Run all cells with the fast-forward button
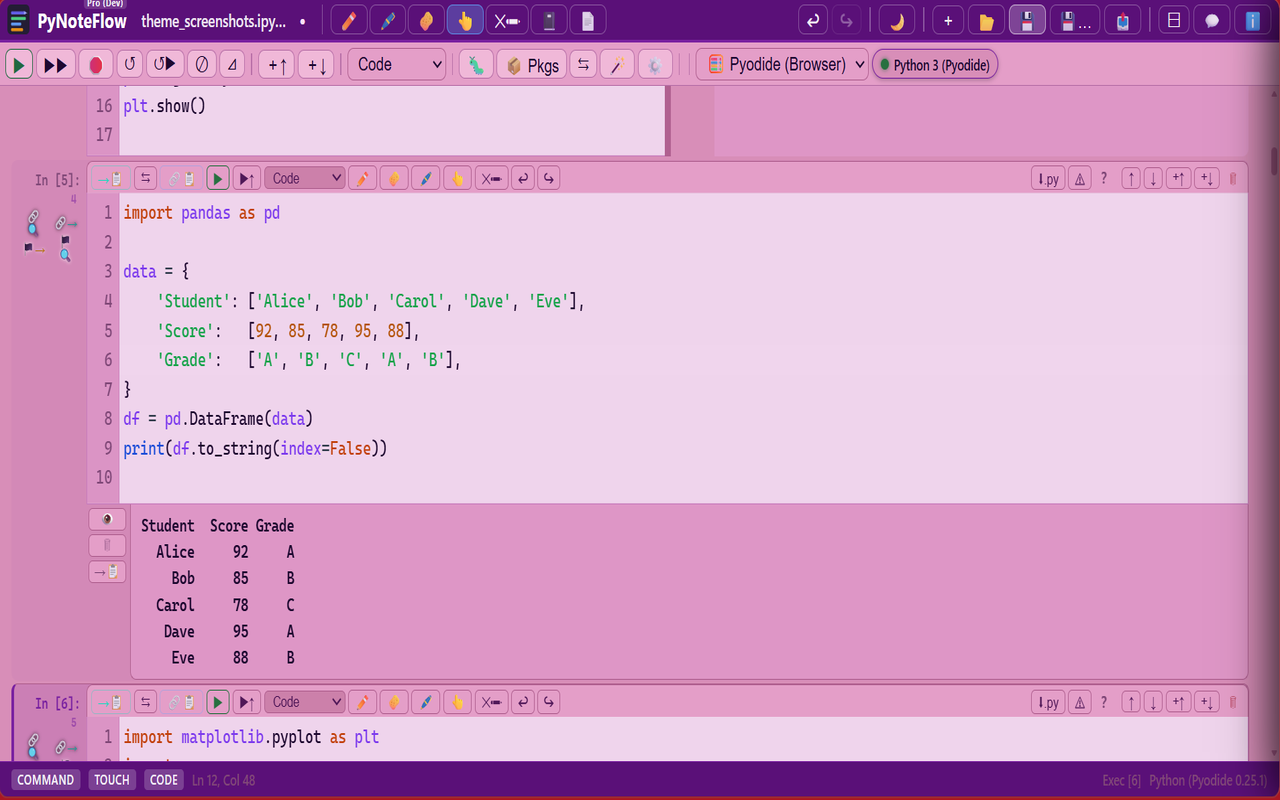The image size is (1280, 800). coord(56,65)
